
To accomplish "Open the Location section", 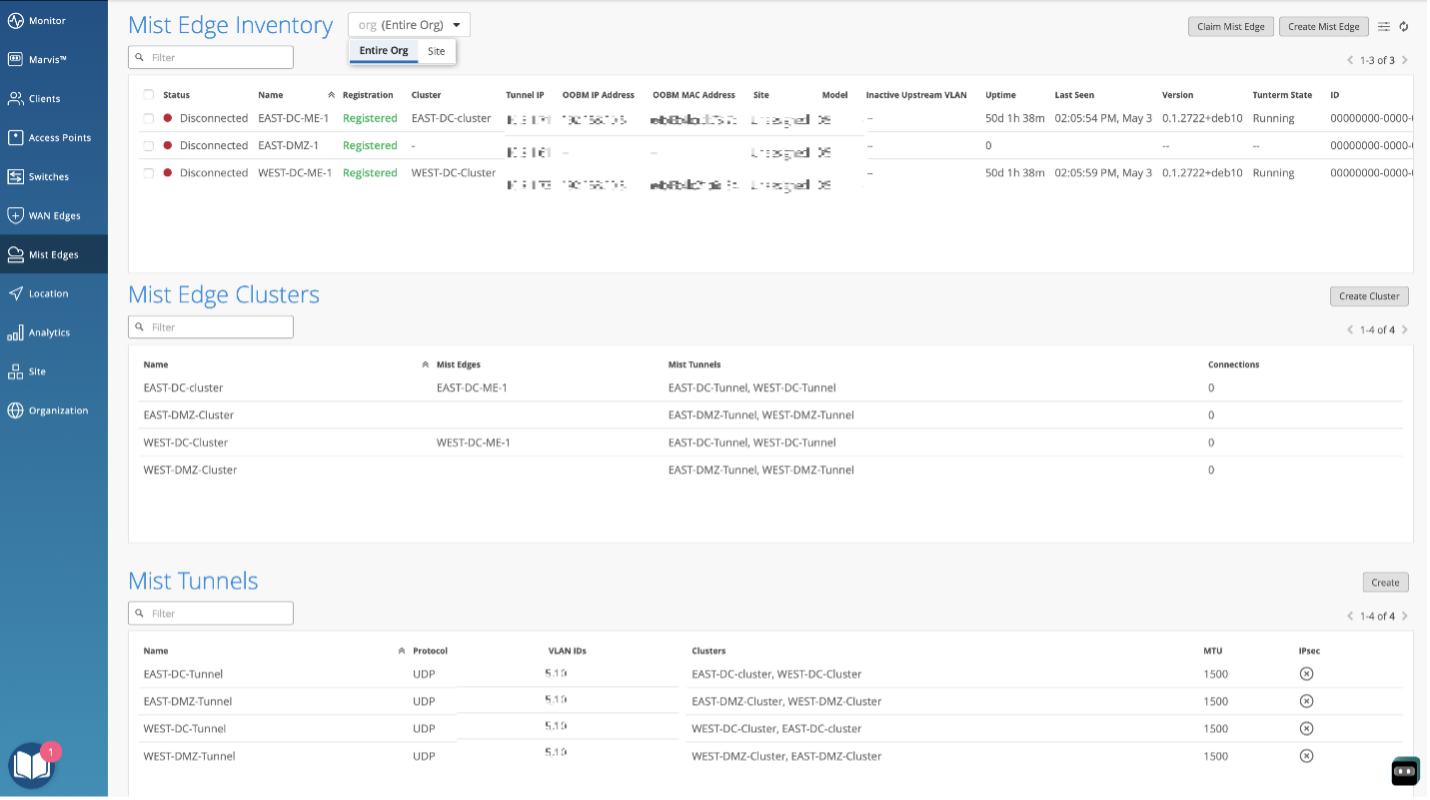I will pos(48,294).
